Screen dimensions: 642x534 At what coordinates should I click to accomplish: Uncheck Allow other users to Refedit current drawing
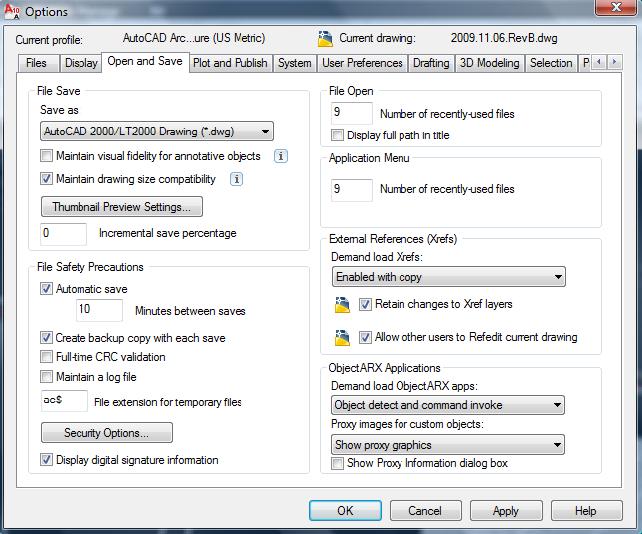pos(365,337)
